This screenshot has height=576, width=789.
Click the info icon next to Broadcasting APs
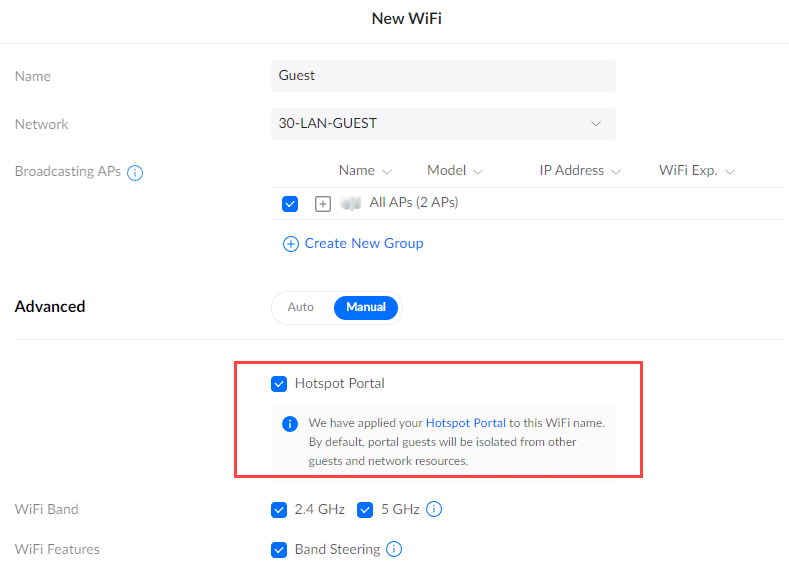pyautogui.click(x=136, y=172)
